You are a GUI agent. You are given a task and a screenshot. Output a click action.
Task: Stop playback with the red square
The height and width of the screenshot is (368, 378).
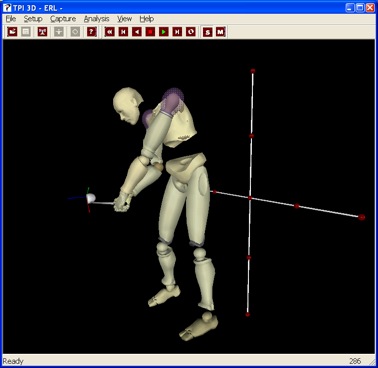click(150, 32)
